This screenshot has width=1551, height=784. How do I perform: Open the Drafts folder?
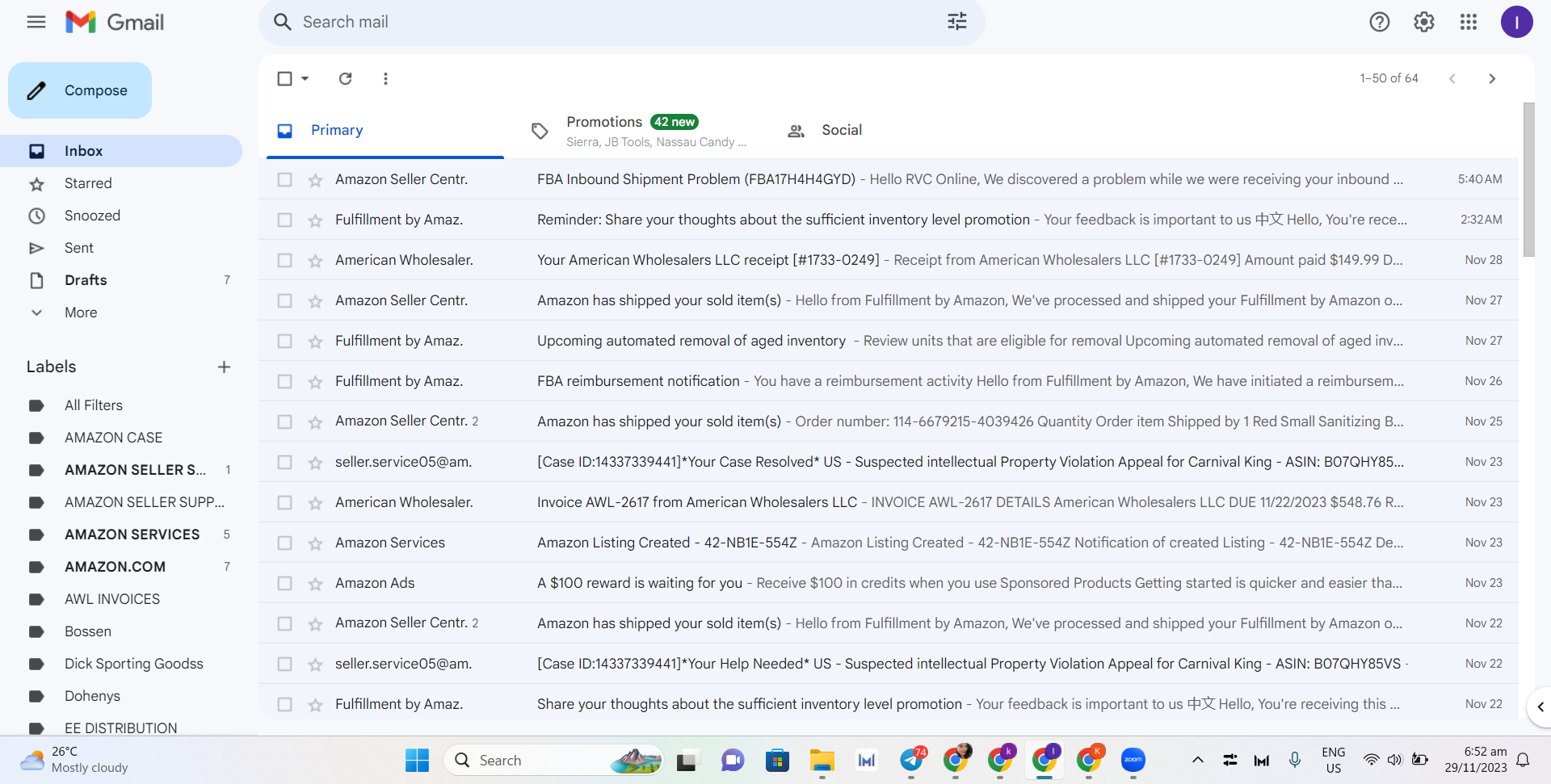pos(121,280)
